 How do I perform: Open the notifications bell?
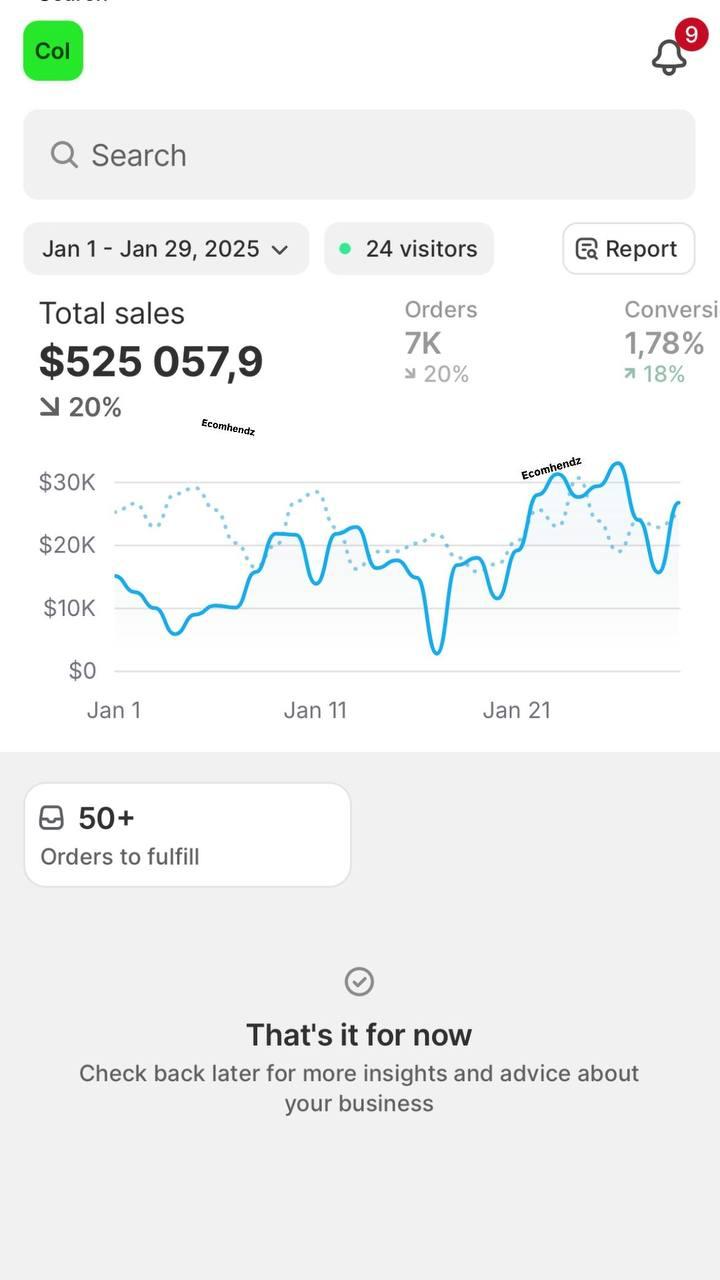point(668,57)
